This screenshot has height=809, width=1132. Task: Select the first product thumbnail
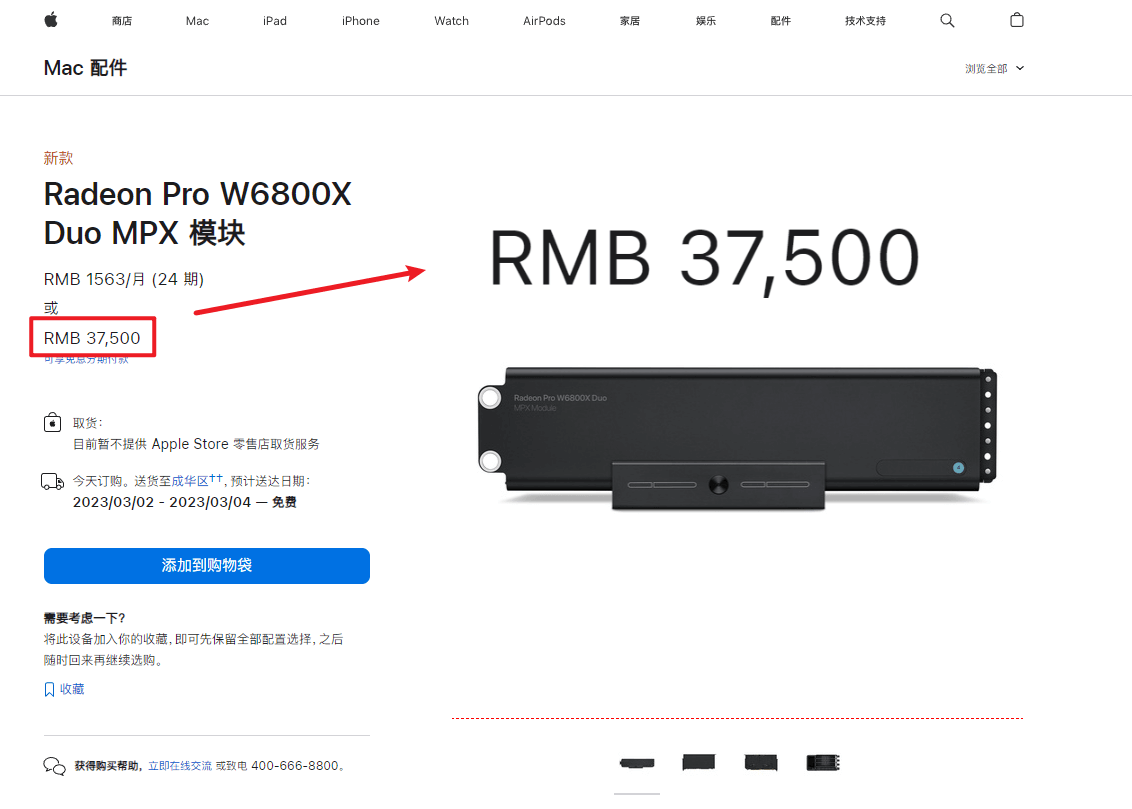(637, 763)
